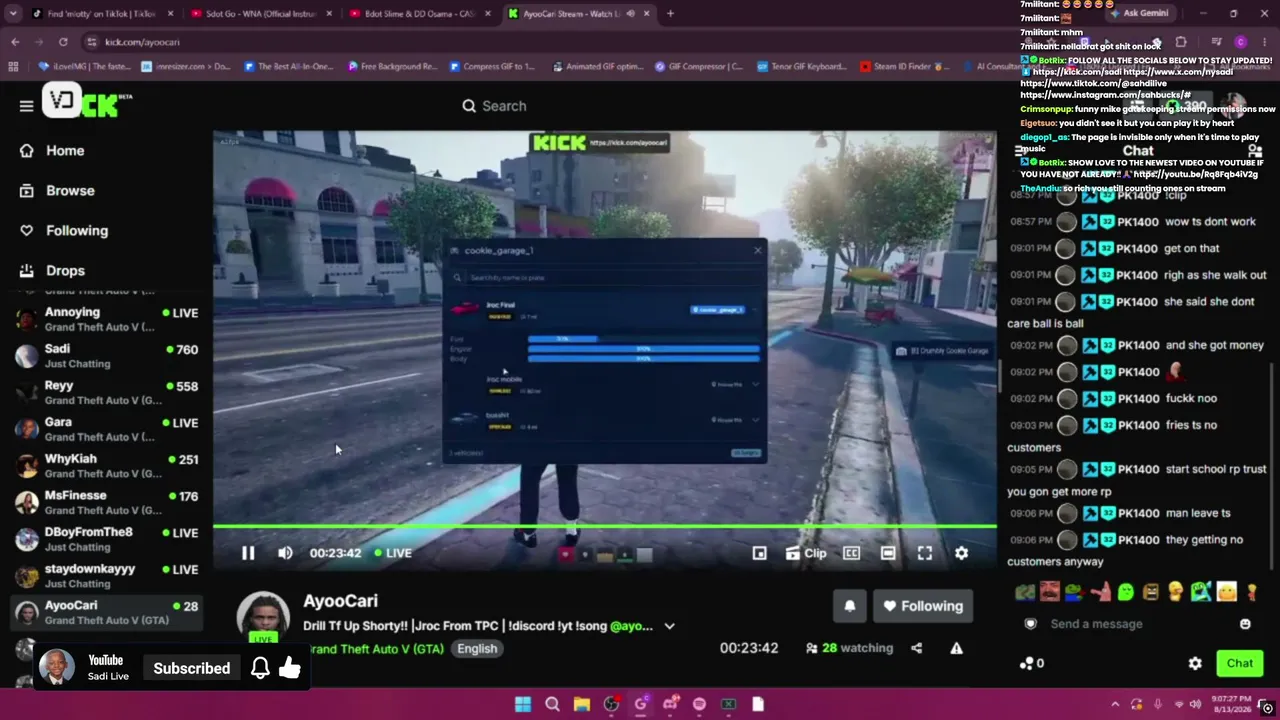Open the DBoyFromThe8 channel in the sidebar
This screenshot has height=720, width=1280.
107,539
